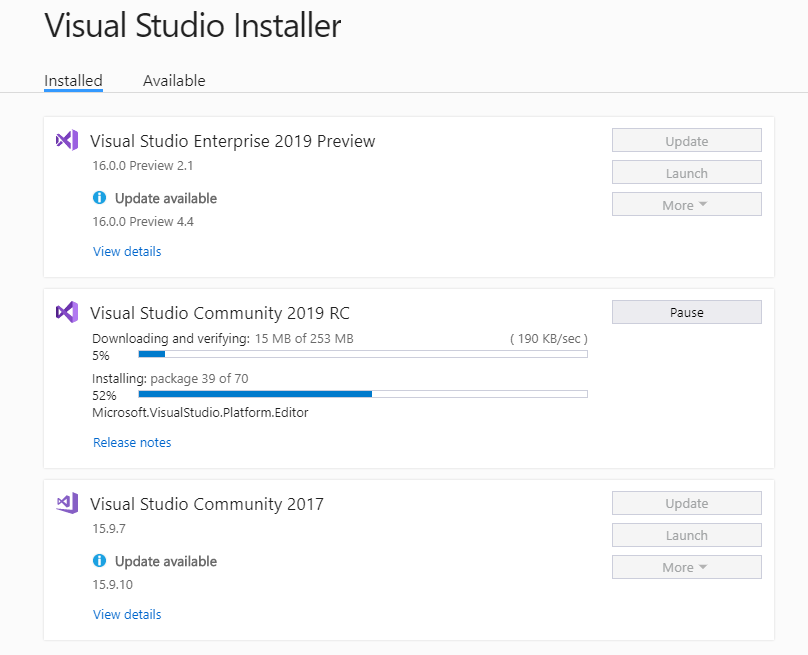Click the downloading and verifying progress bar
This screenshot has width=808, height=655.
[363, 354]
